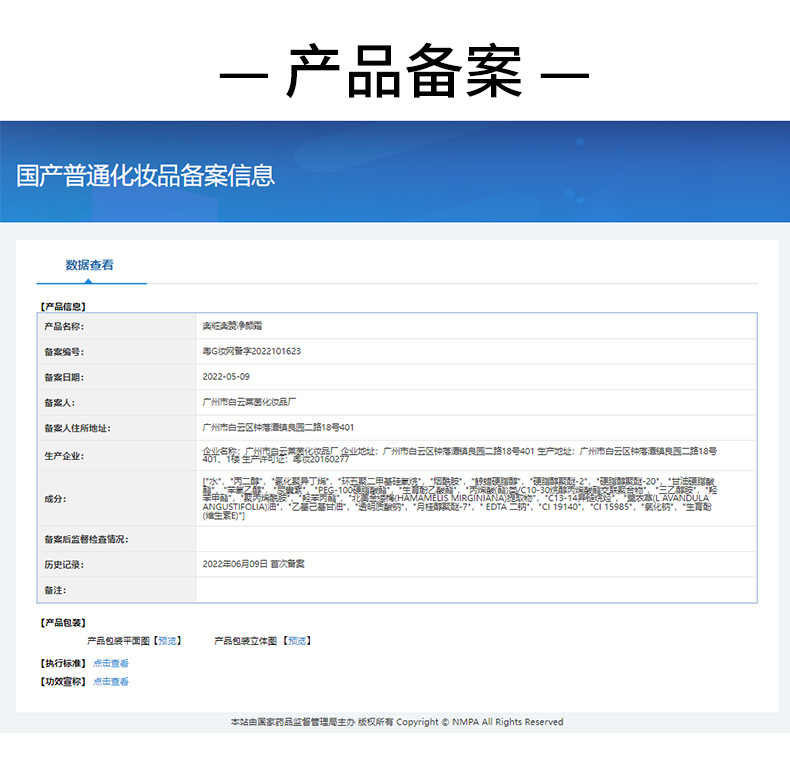Viewport: 790px width, 770px height.
Task: Select the 产品名称 label
Action: coord(64,327)
